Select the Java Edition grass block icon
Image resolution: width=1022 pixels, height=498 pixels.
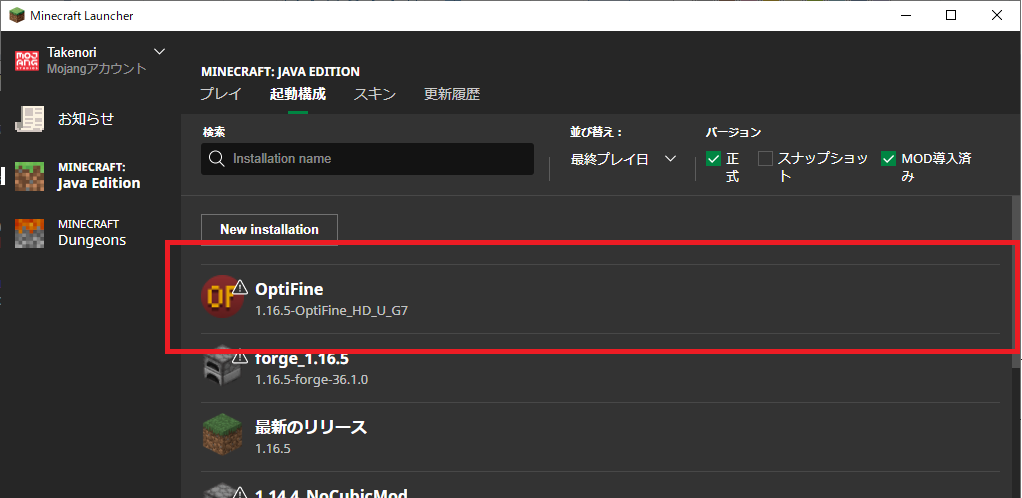[29, 176]
